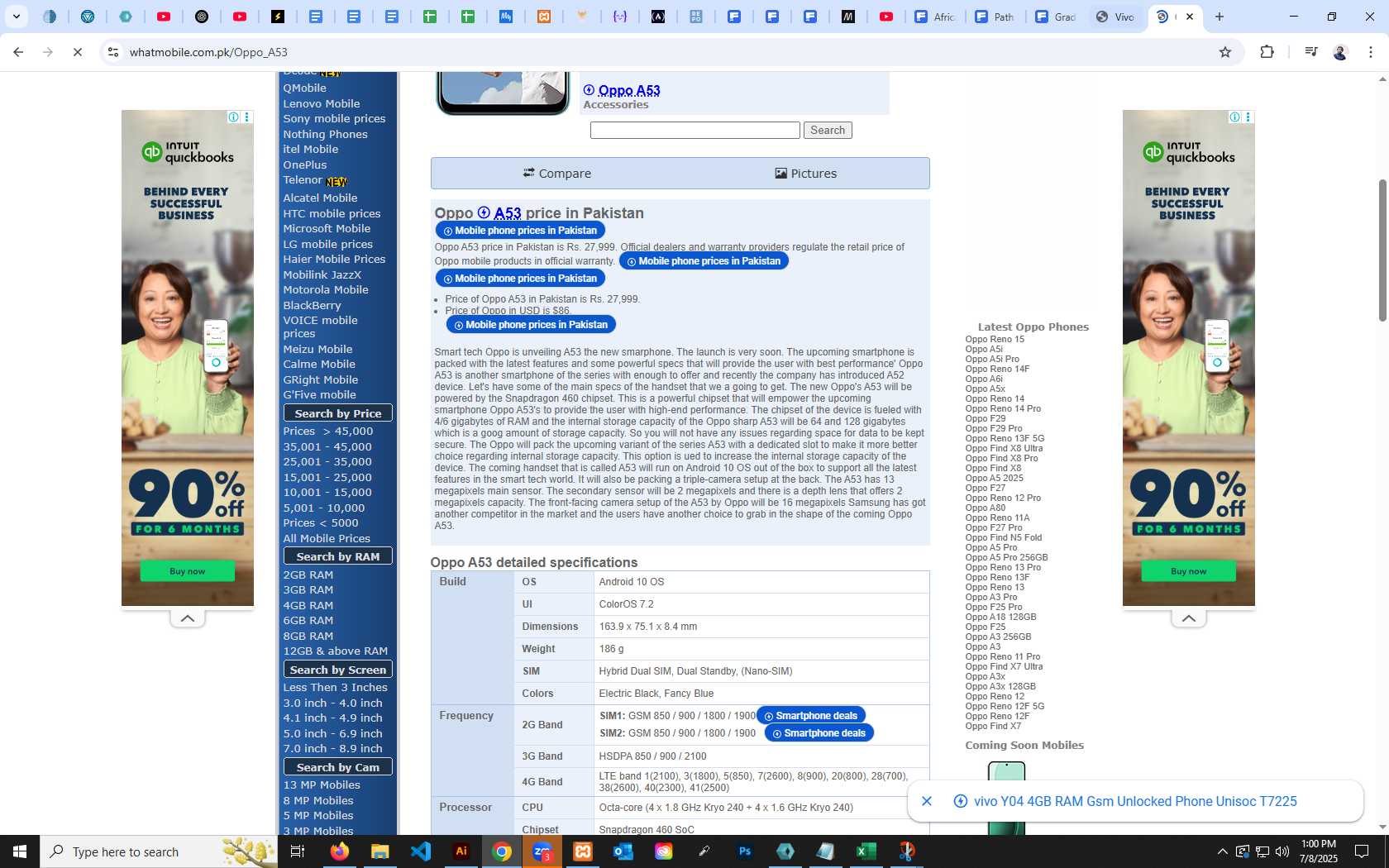Viewport: 1389px width, 868px height.
Task: Open Adobe Illustrator from taskbar
Action: point(461,851)
